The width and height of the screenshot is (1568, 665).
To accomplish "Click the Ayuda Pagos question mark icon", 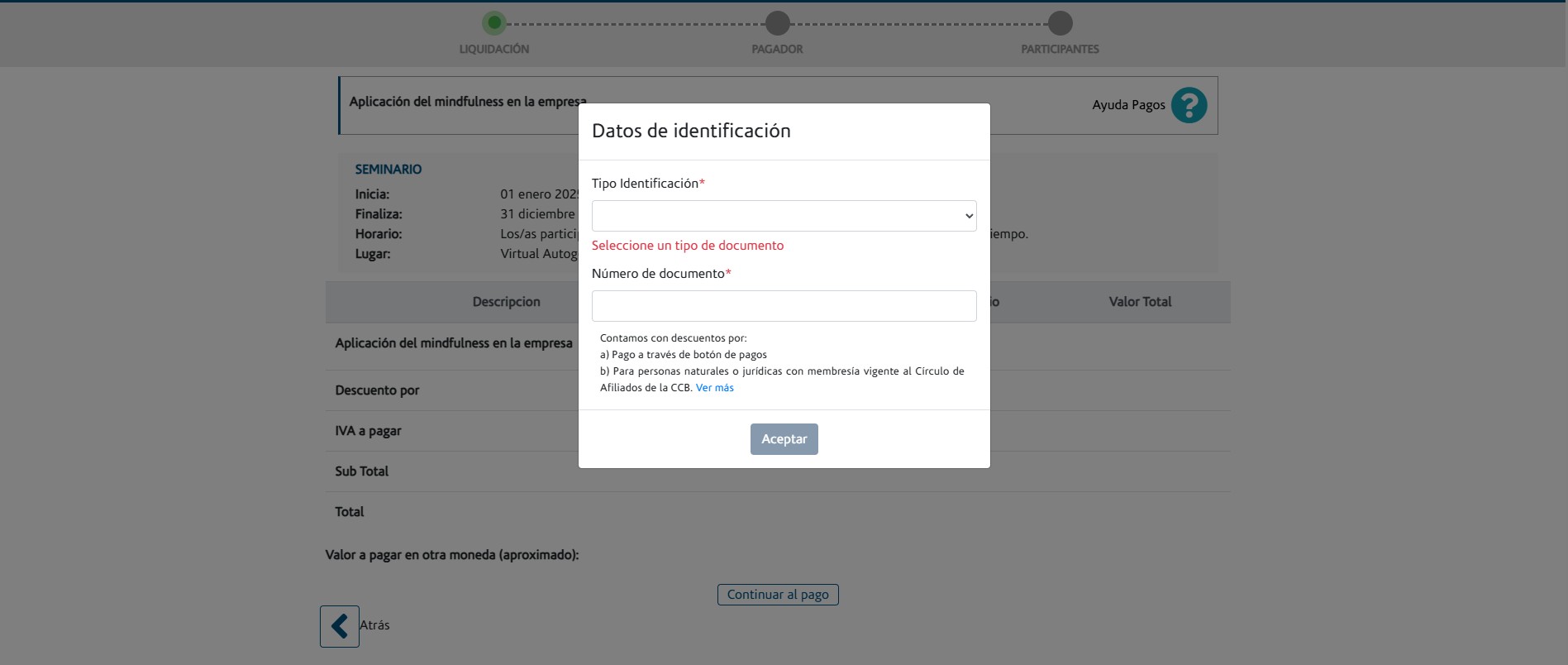I will point(1189,105).
